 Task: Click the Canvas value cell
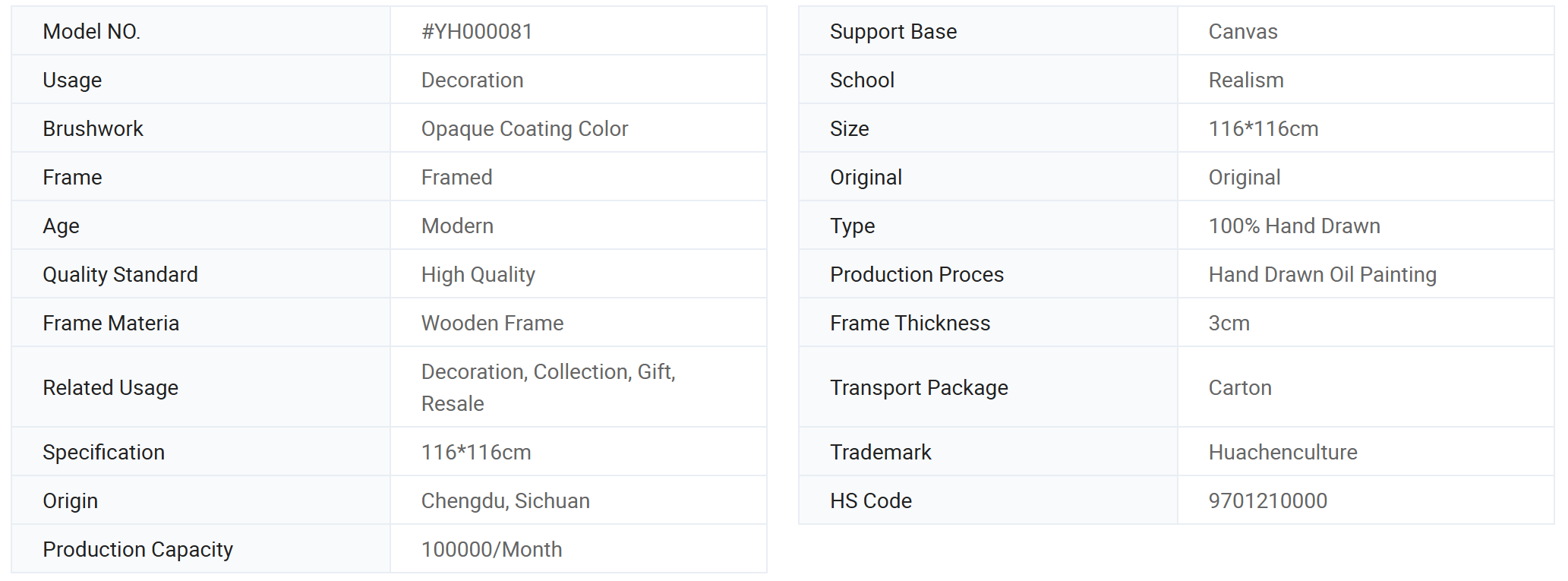pos(1242,31)
